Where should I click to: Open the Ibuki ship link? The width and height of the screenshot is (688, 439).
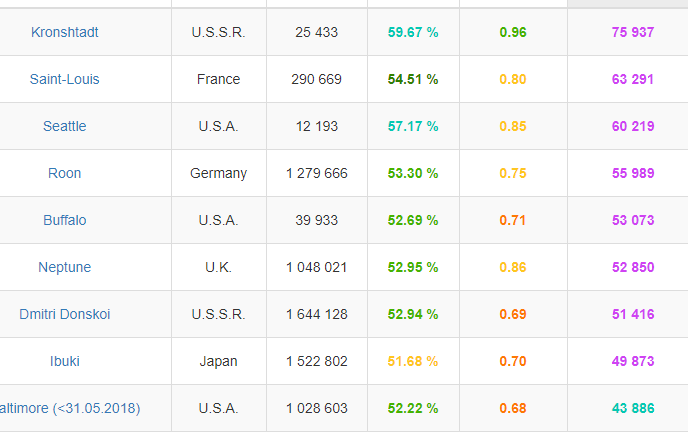pos(65,361)
